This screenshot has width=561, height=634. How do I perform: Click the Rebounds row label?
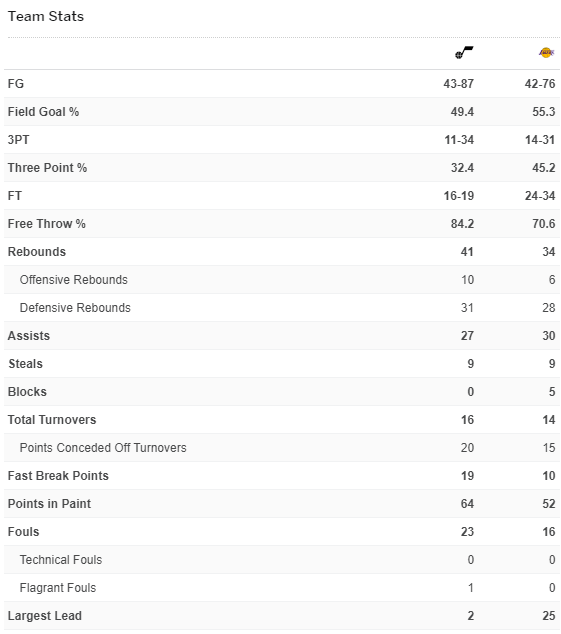(37, 251)
